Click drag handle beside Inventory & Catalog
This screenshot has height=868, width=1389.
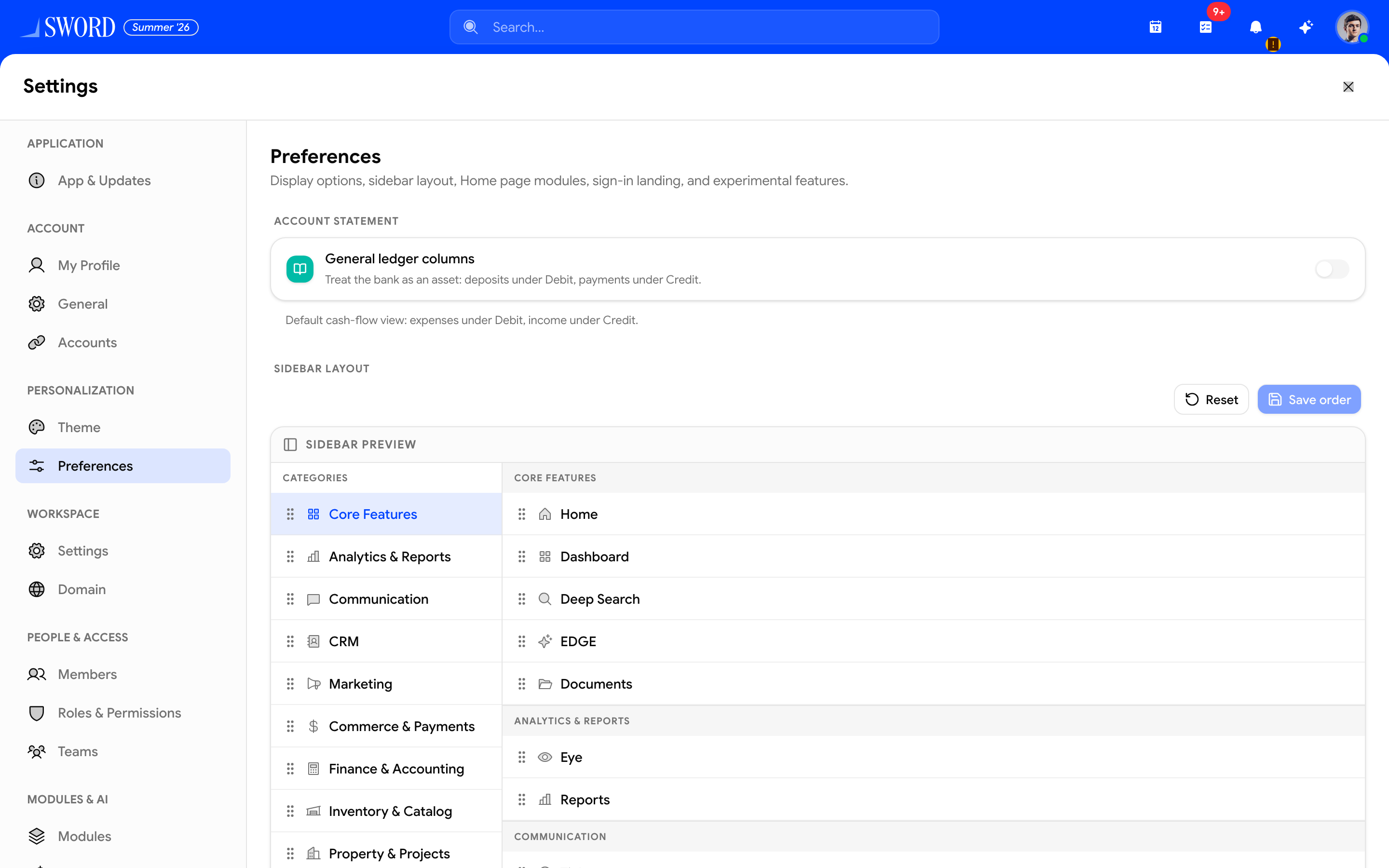[290, 811]
